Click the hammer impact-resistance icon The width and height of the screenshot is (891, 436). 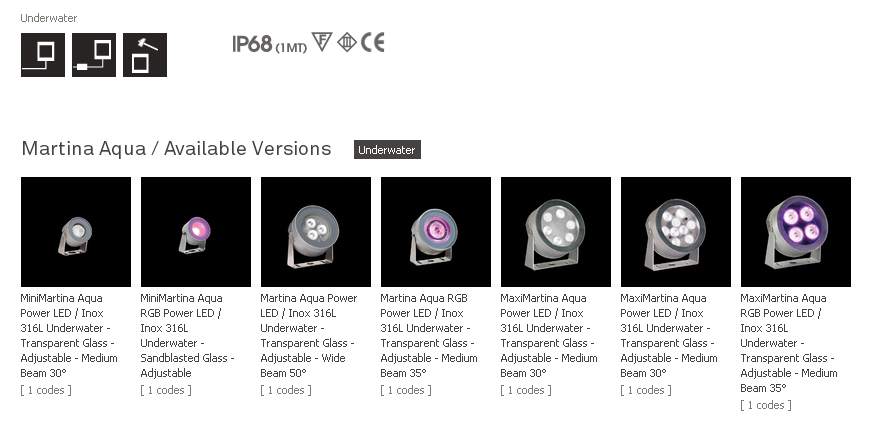(x=145, y=55)
